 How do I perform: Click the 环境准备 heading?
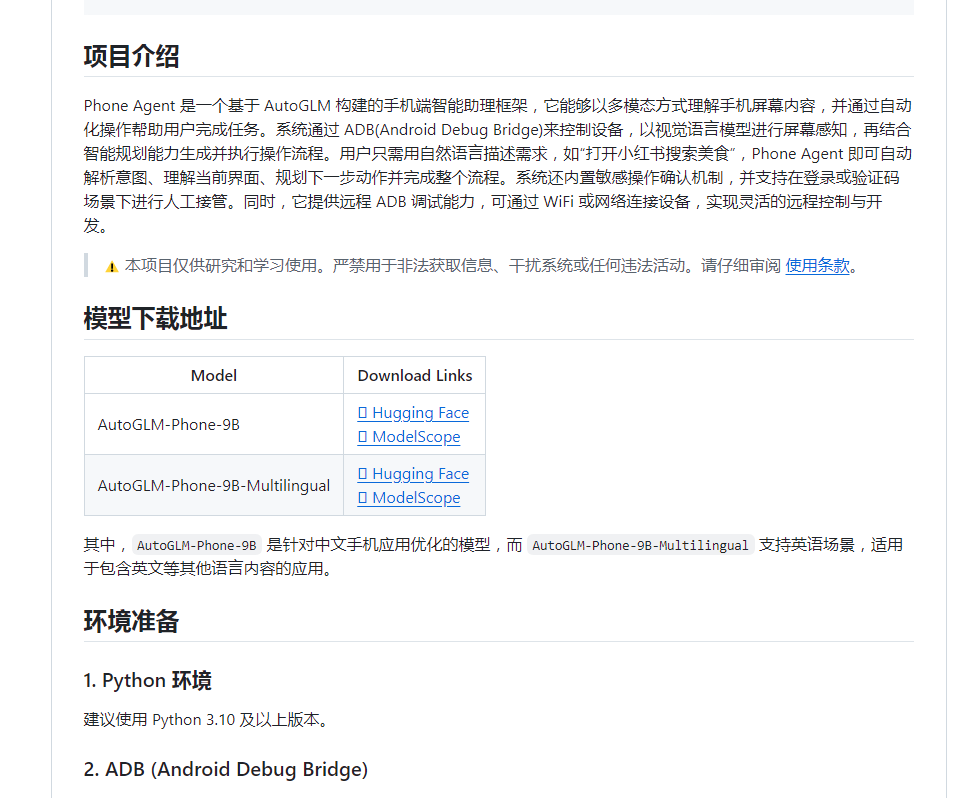tap(131, 621)
